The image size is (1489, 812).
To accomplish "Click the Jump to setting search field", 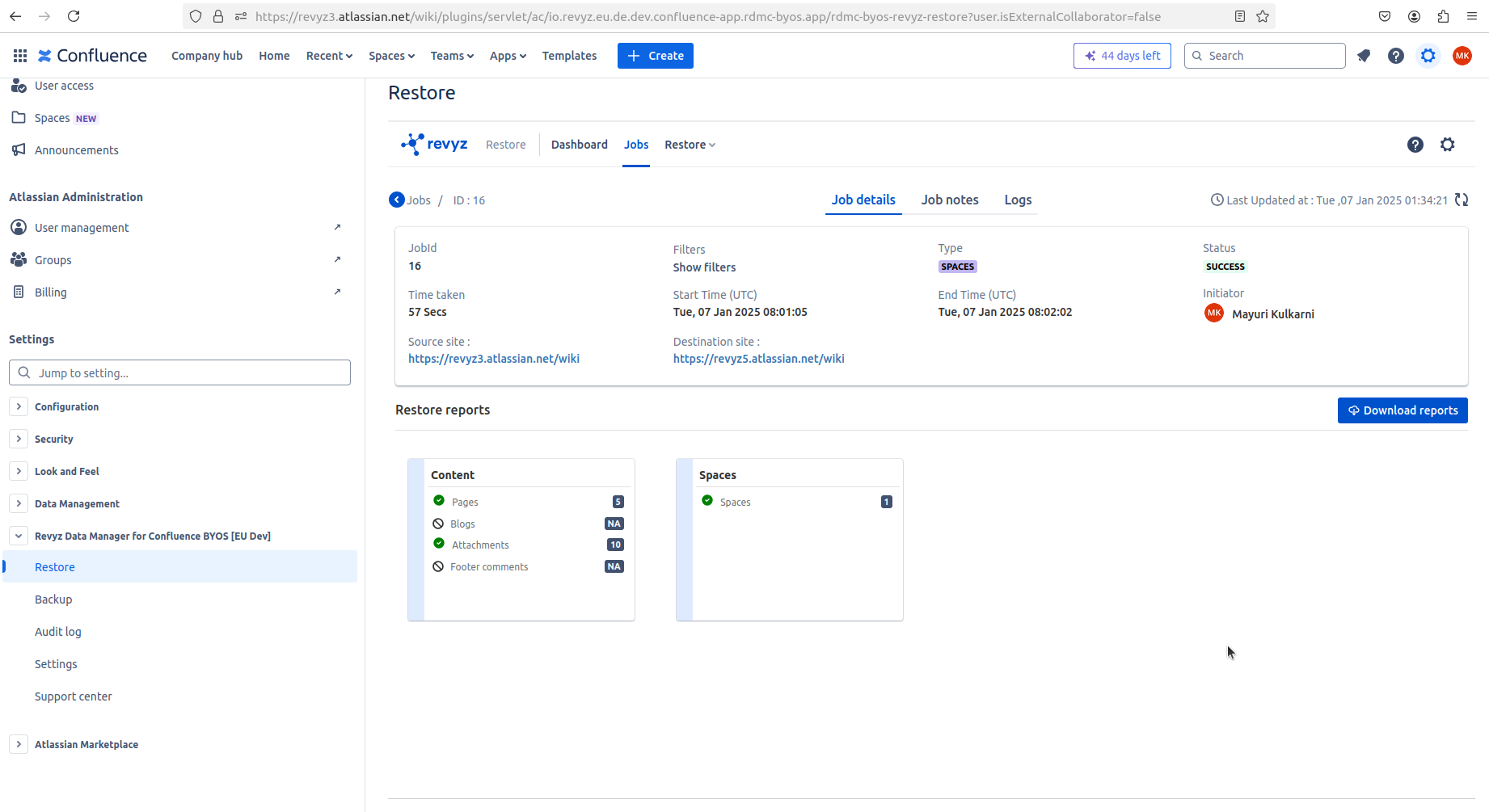I will click(x=179, y=372).
